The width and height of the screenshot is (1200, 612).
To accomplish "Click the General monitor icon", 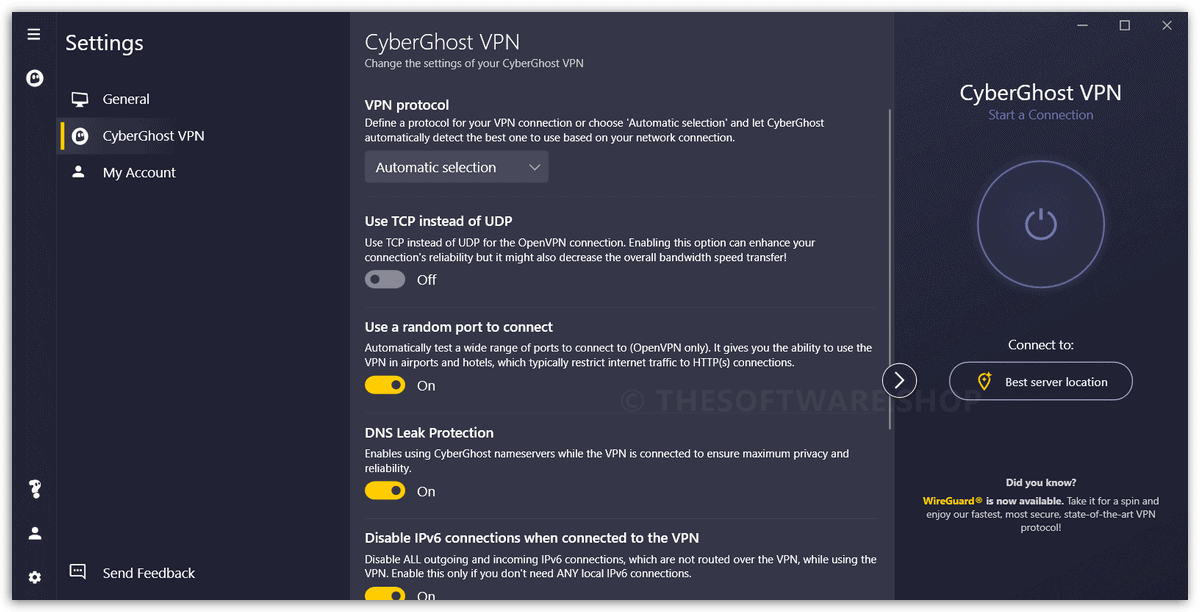I will (x=80, y=99).
